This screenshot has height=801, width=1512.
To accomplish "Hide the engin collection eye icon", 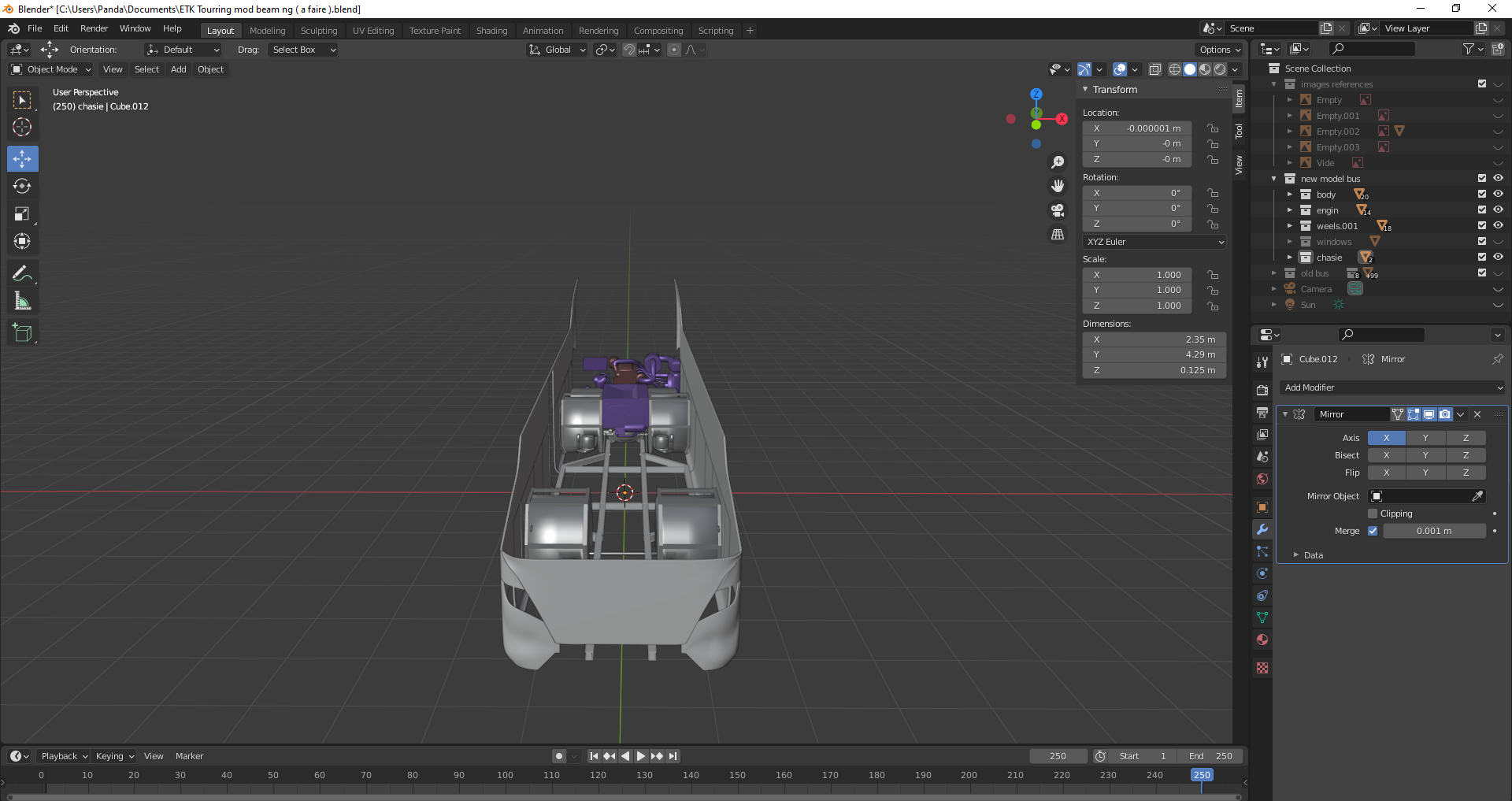I will 1498,210.
